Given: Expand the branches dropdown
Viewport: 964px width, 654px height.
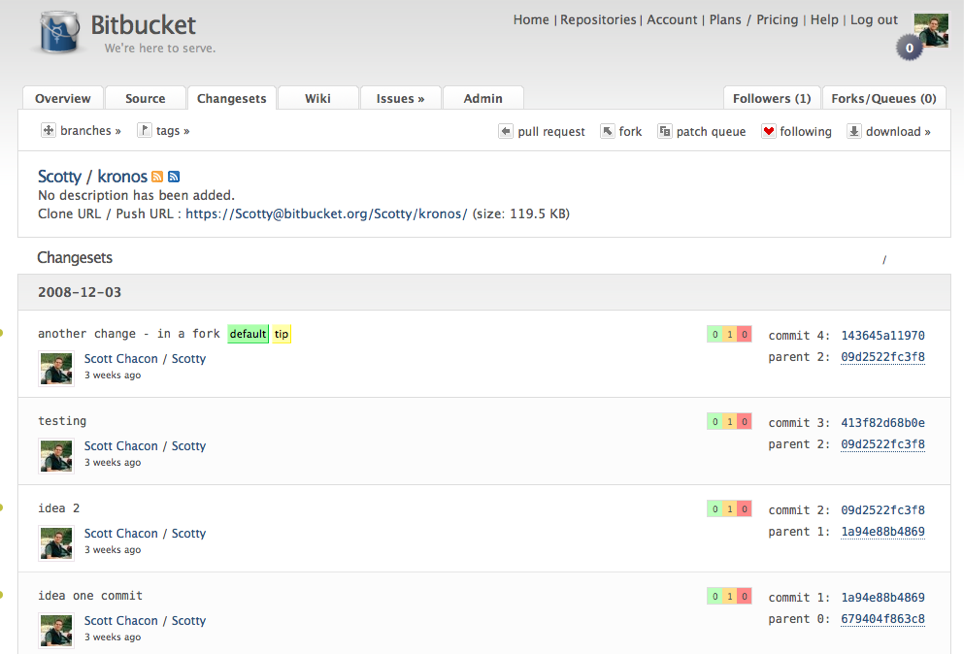Looking at the screenshot, I should [x=81, y=131].
